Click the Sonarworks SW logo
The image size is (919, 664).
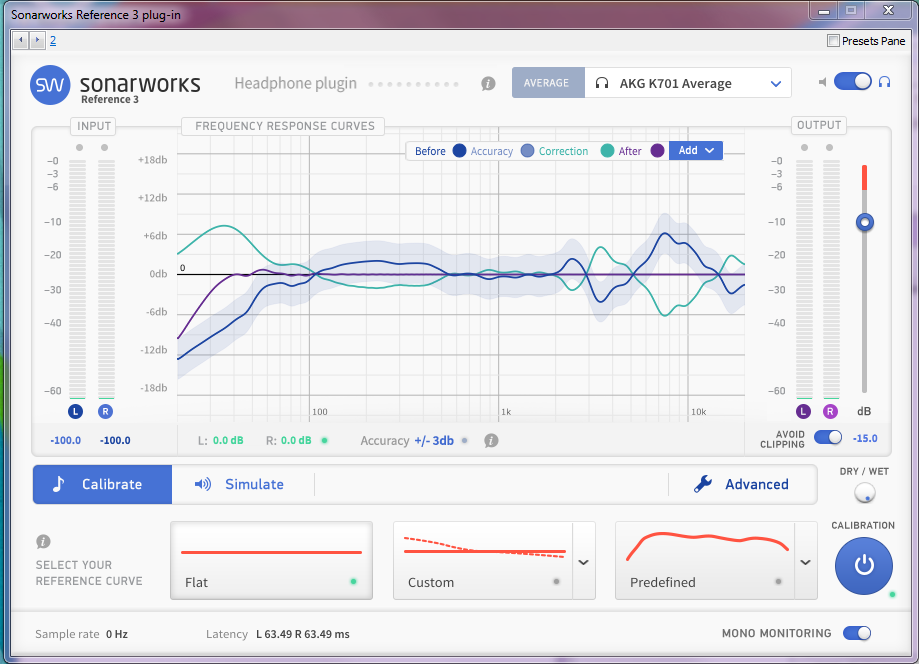(50, 85)
